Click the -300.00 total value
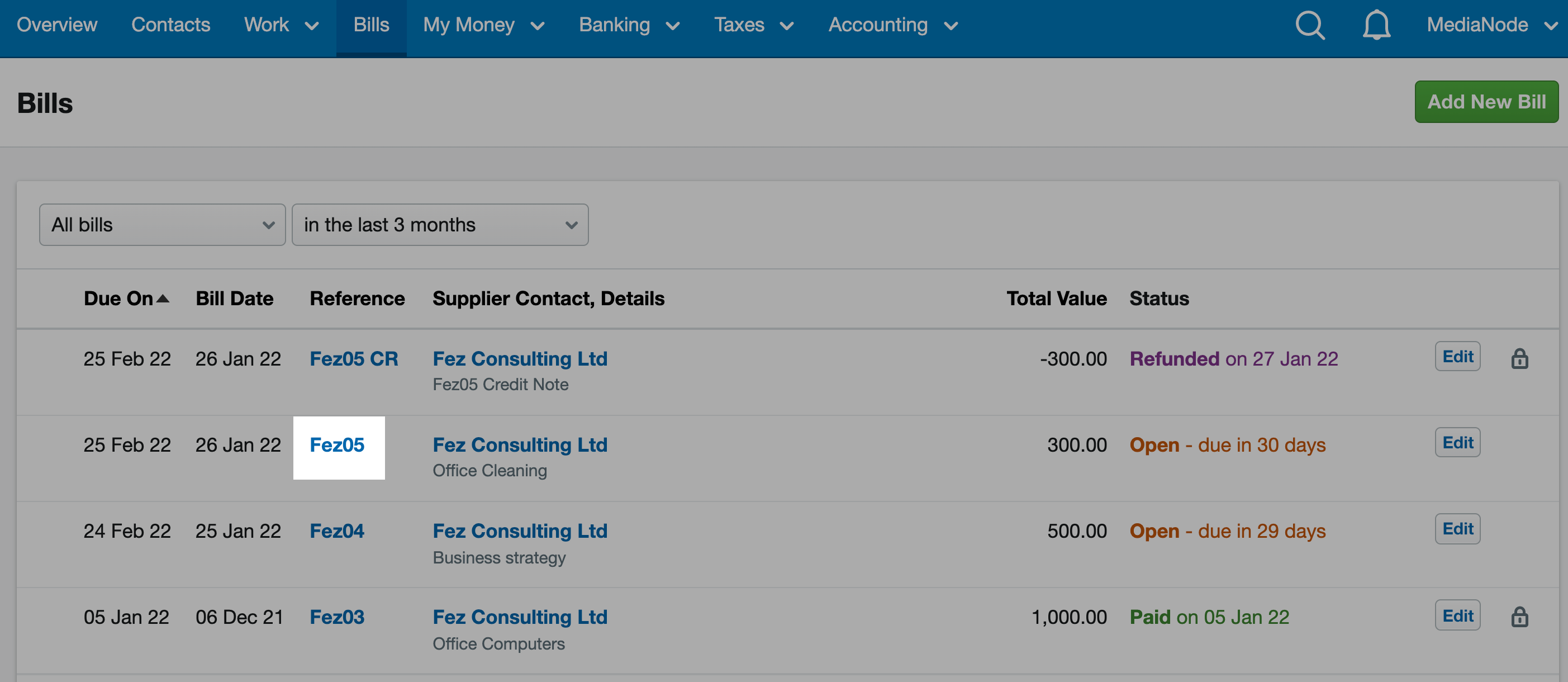 1073,359
